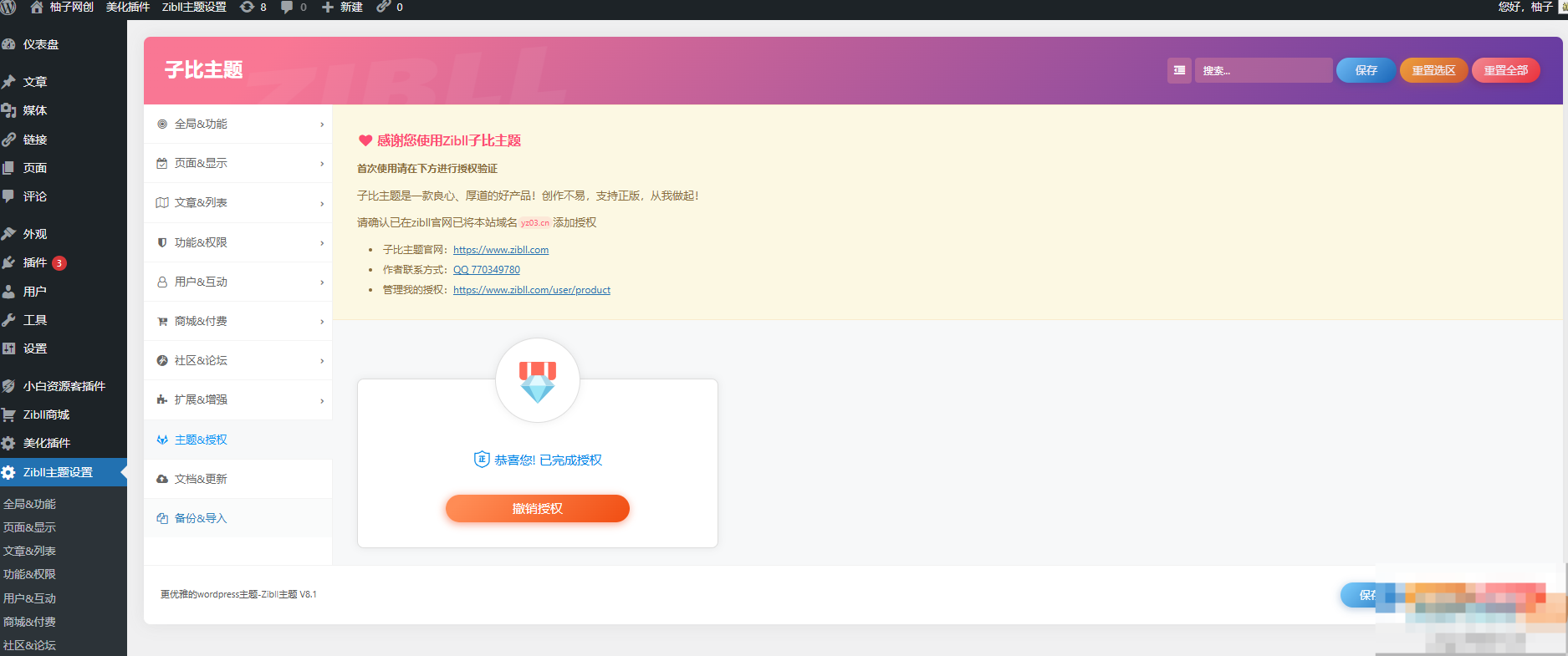The image size is (1568, 656).
Task: Open the WordPress logo menu
Action: [x=8, y=8]
